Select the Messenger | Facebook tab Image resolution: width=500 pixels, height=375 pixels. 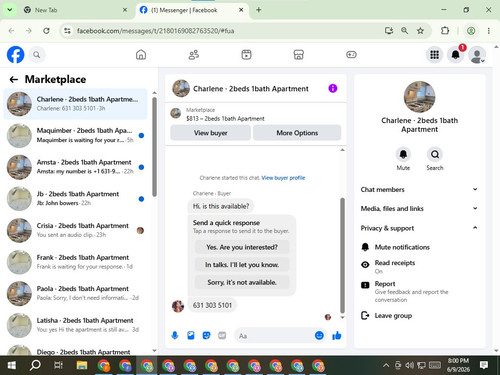point(192,10)
